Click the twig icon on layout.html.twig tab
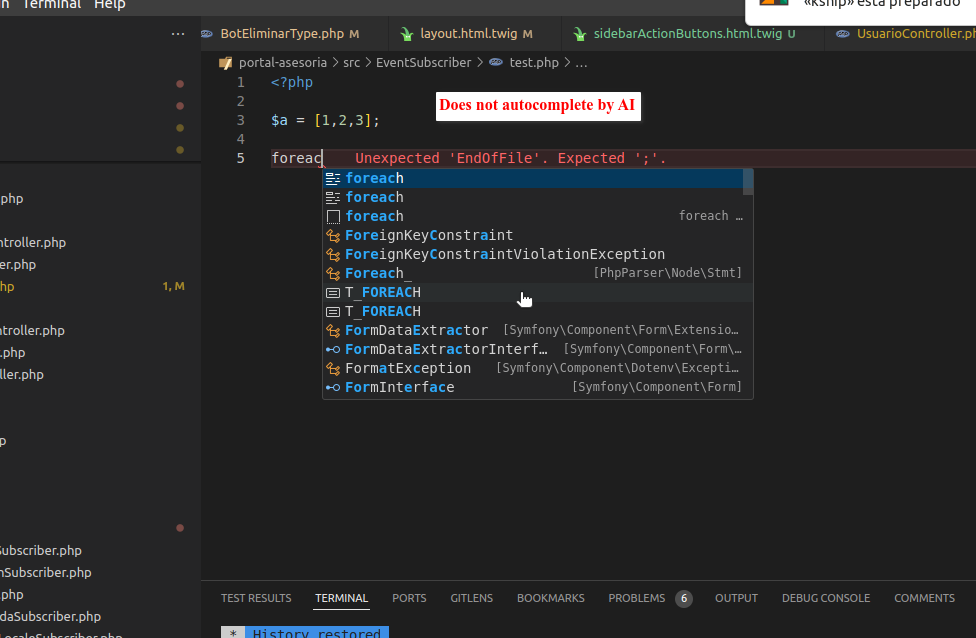 [407, 33]
